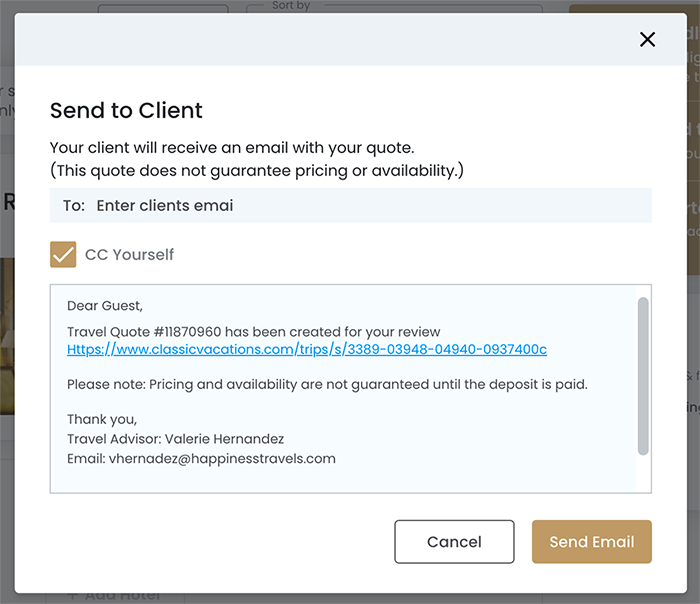This screenshot has height=604, width=700.
Task: Send the quote with Send Email
Action: (x=591, y=542)
